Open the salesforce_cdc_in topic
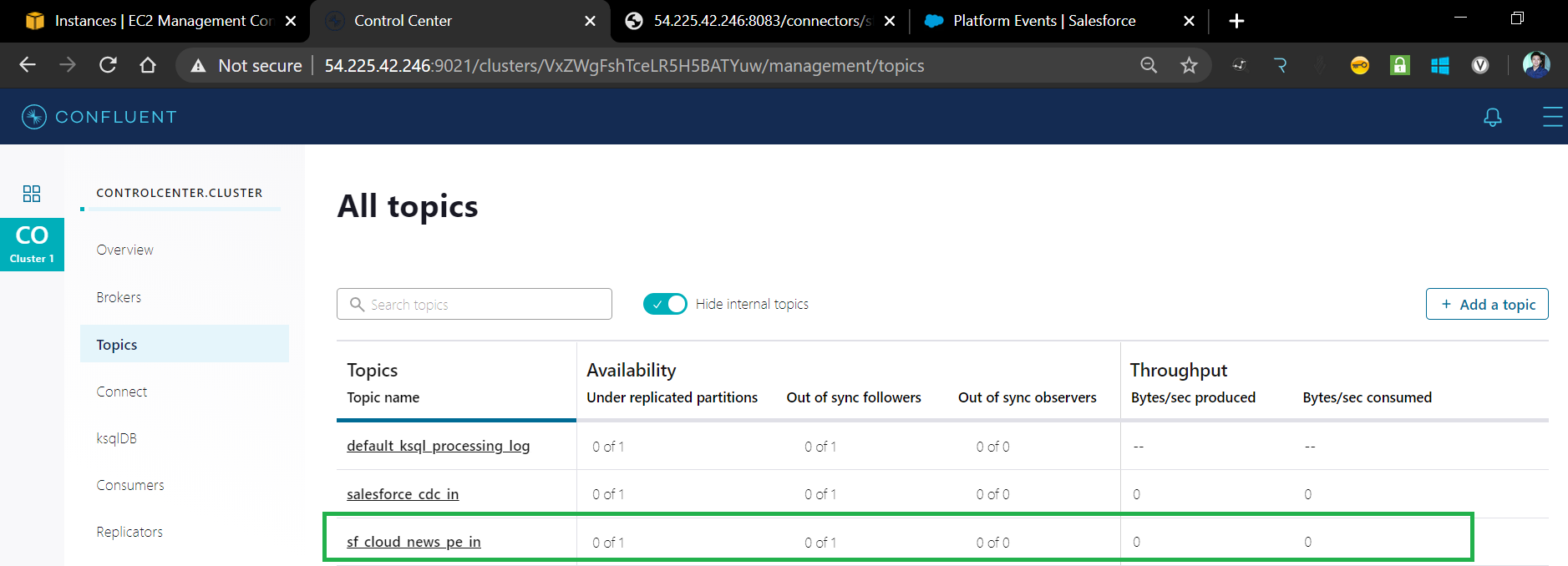1568x566 pixels. point(403,494)
